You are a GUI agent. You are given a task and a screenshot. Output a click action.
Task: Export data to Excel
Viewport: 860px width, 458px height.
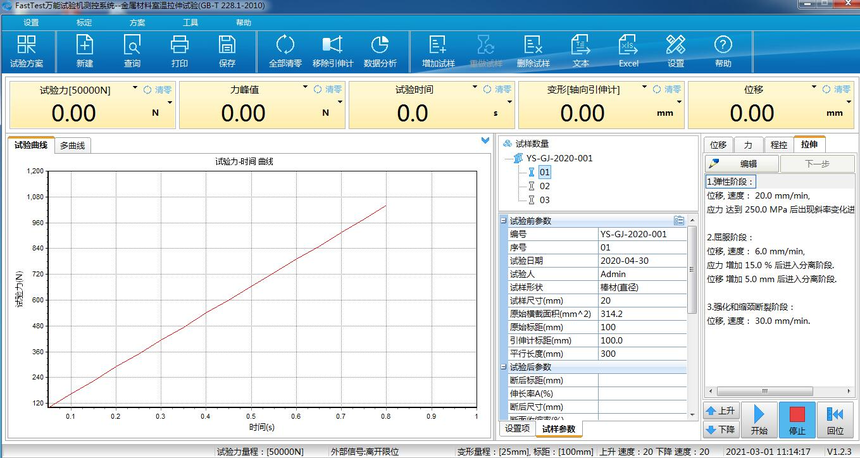point(629,51)
